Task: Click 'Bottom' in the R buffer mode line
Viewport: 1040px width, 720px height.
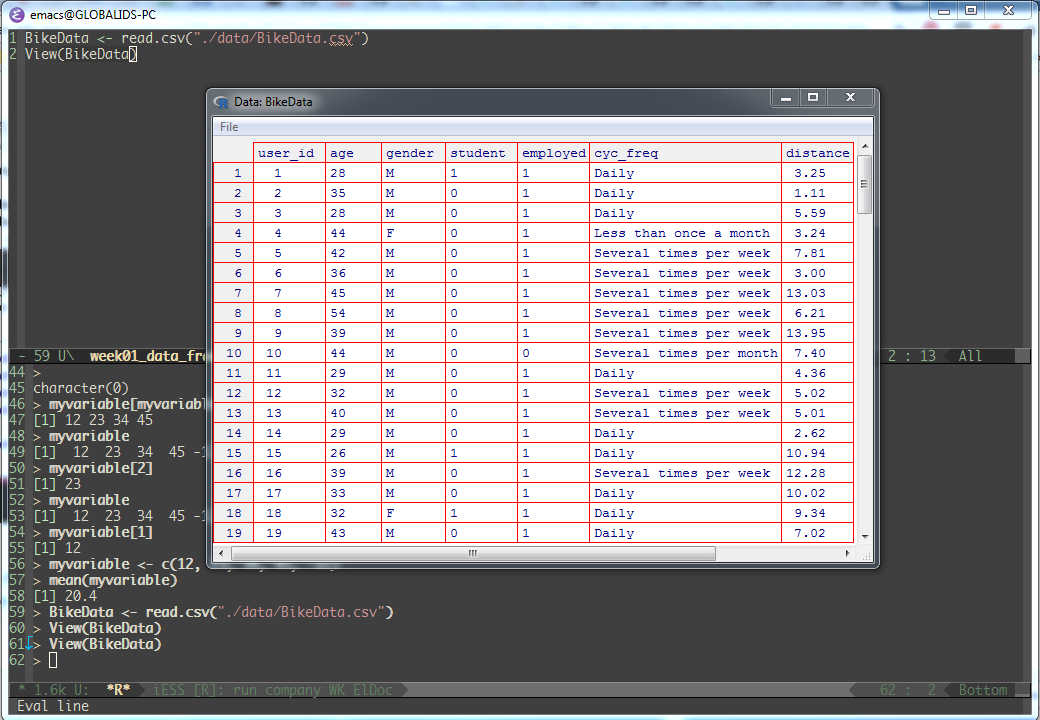Action: pos(983,690)
